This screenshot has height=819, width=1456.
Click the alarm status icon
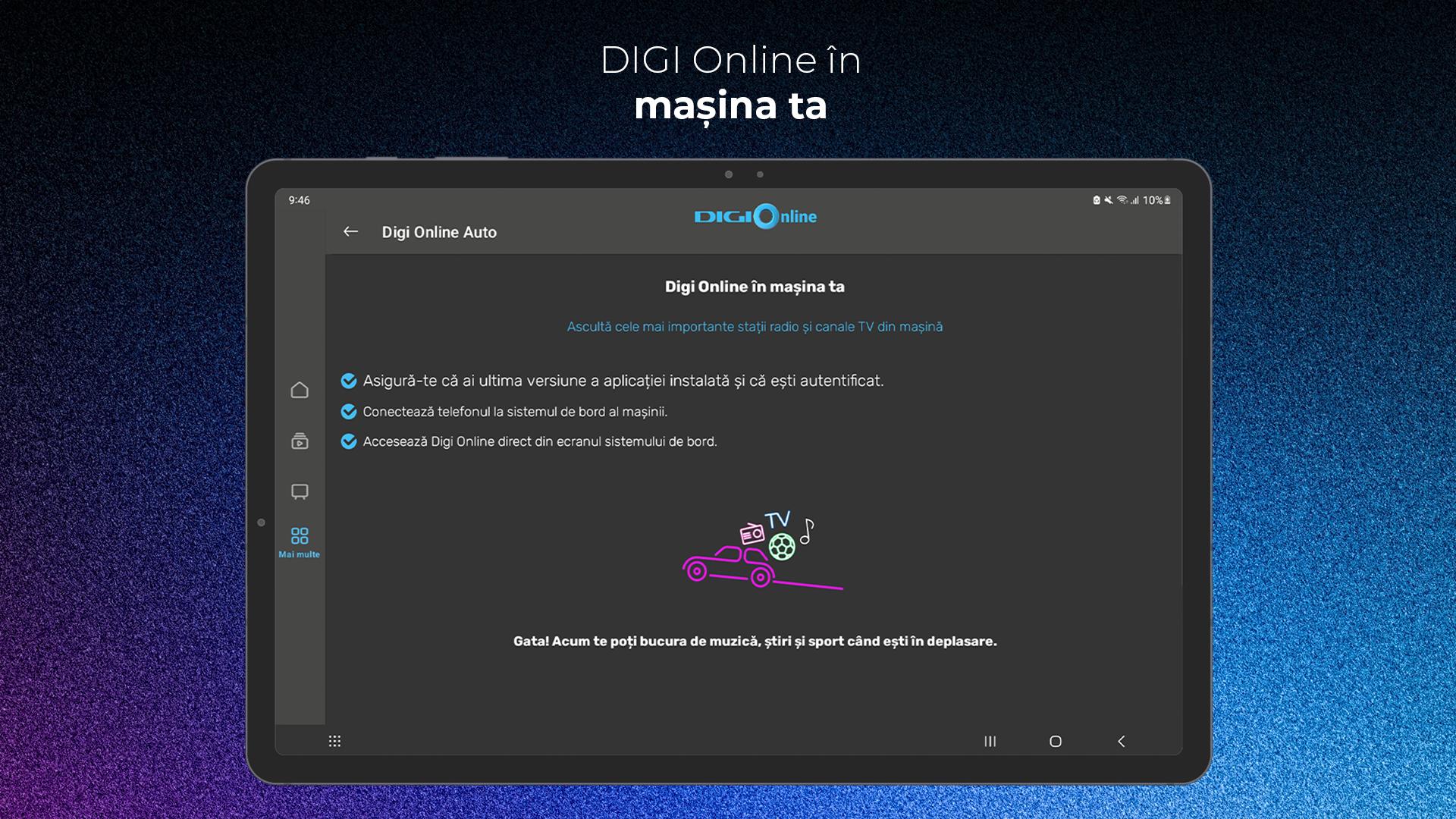[x=1097, y=200]
